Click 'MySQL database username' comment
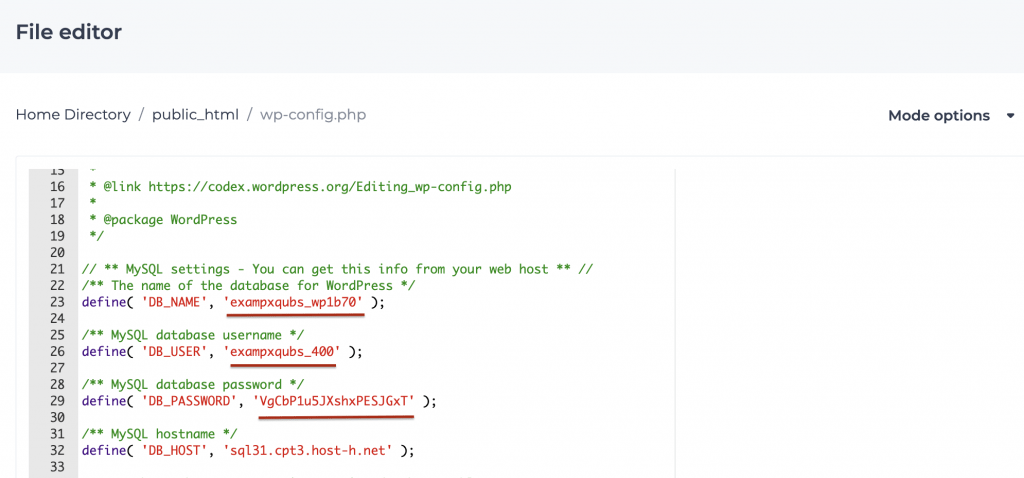This screenshot has width=1024, height=478. 193,335
